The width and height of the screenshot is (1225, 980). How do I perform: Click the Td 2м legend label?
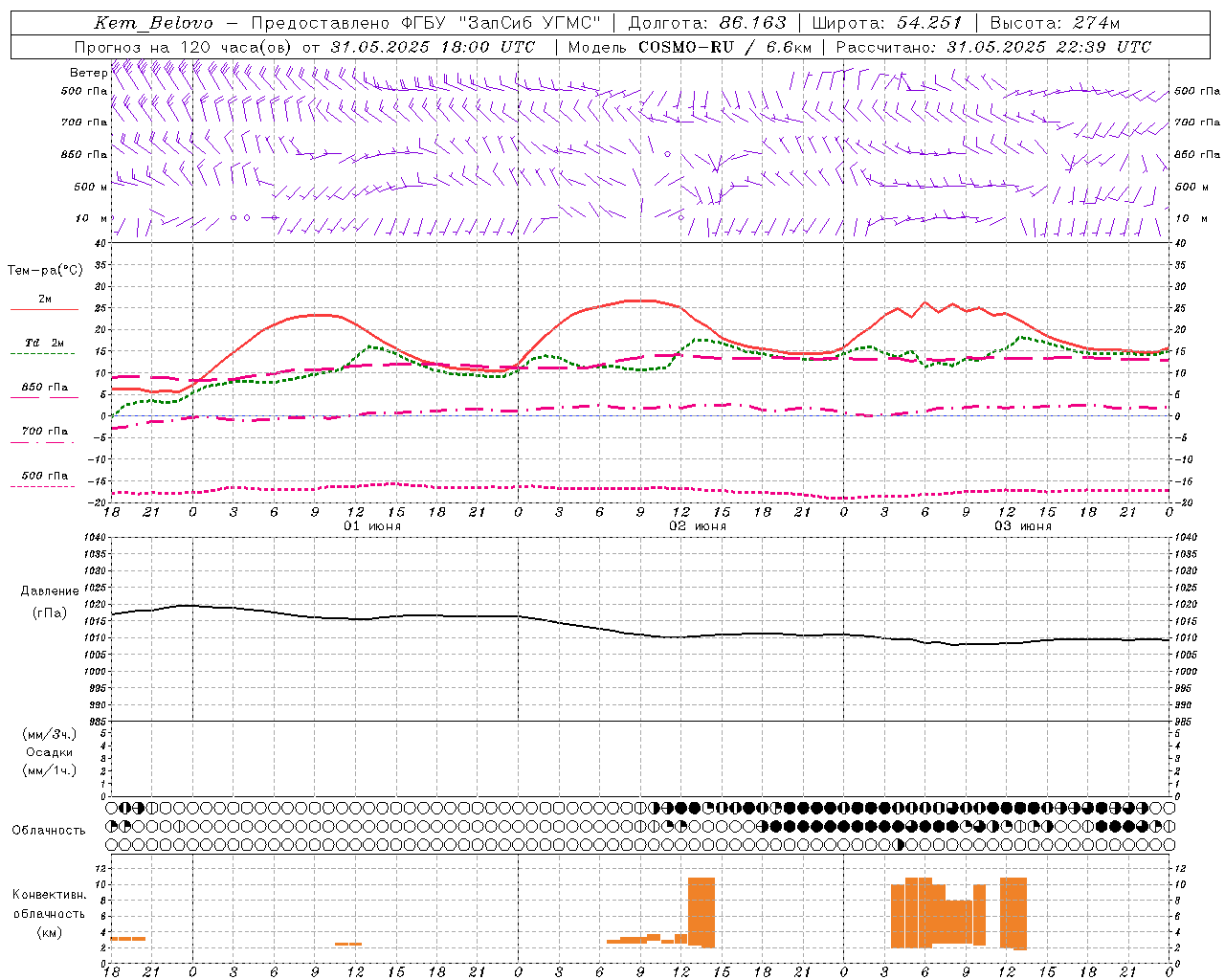(x=44, y=343)
